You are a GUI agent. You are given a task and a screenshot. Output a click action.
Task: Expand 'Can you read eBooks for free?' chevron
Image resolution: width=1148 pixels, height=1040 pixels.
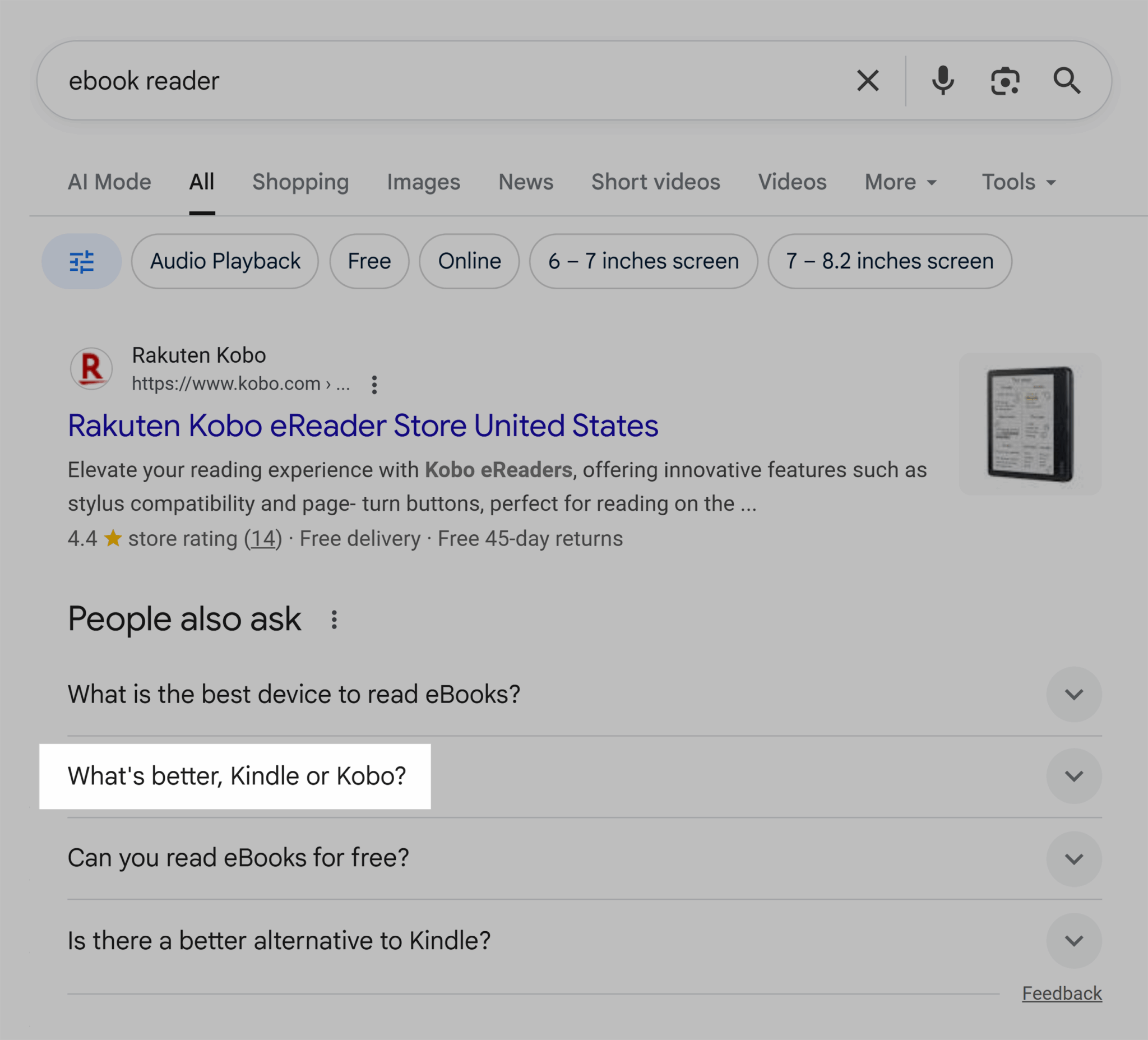tap(1074, 859)
